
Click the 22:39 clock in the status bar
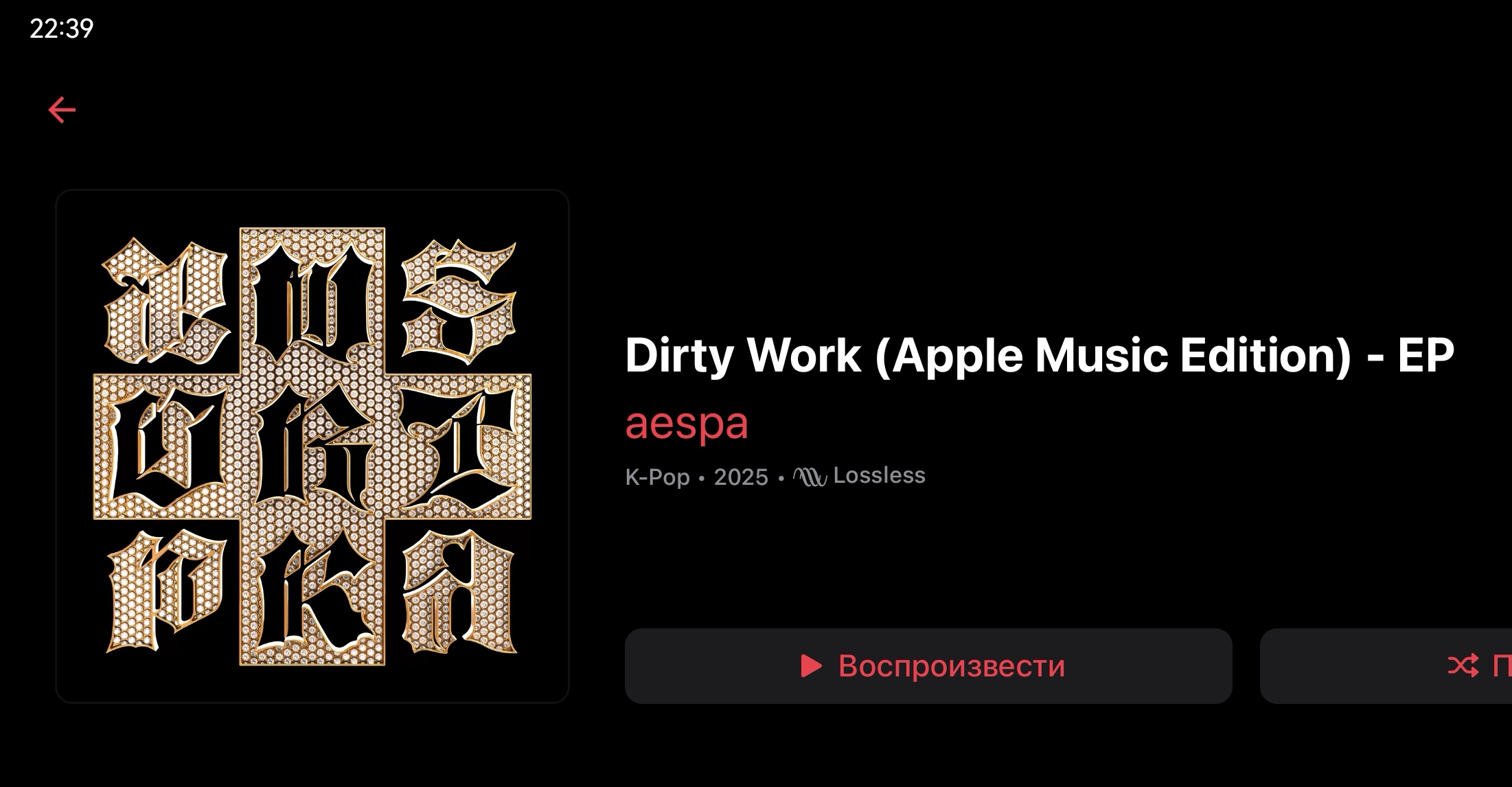(x=62, y=28)
